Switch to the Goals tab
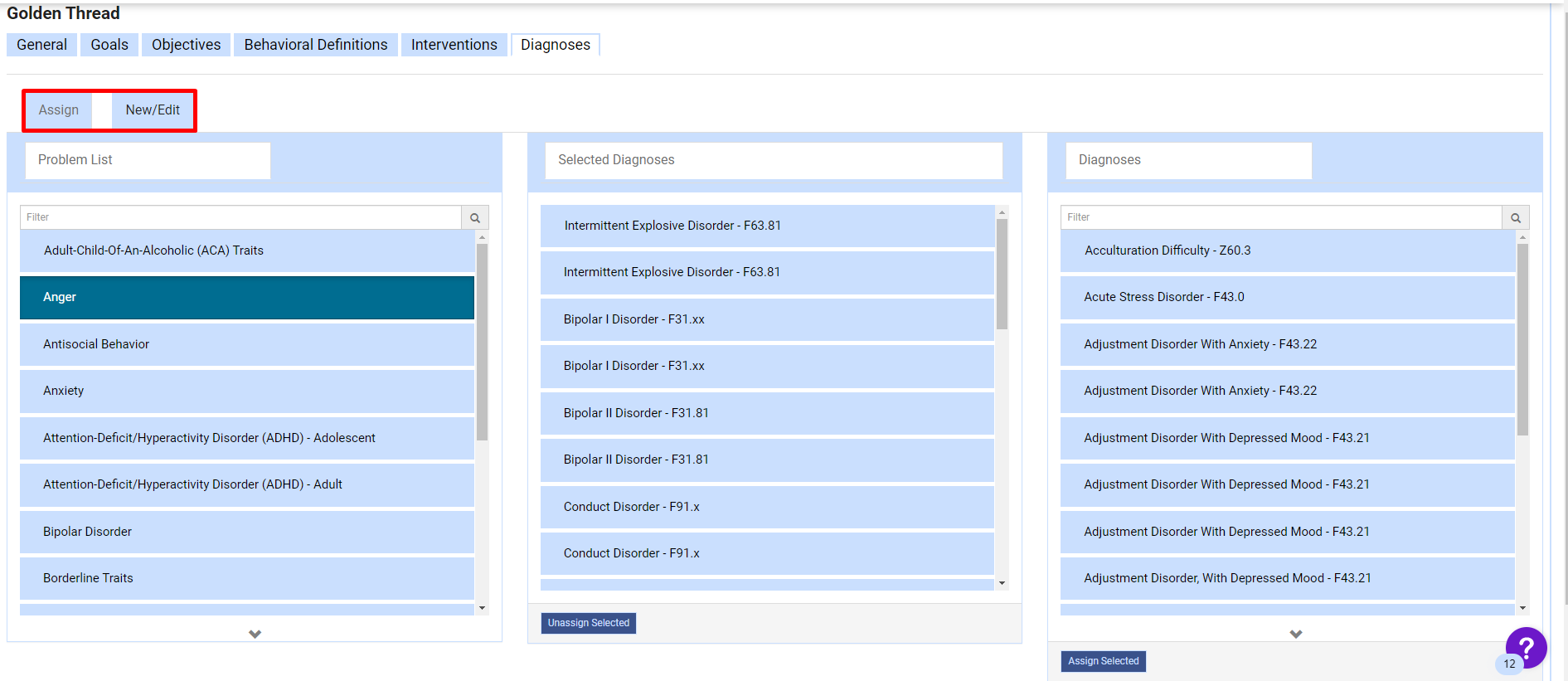 click(109, 45)
